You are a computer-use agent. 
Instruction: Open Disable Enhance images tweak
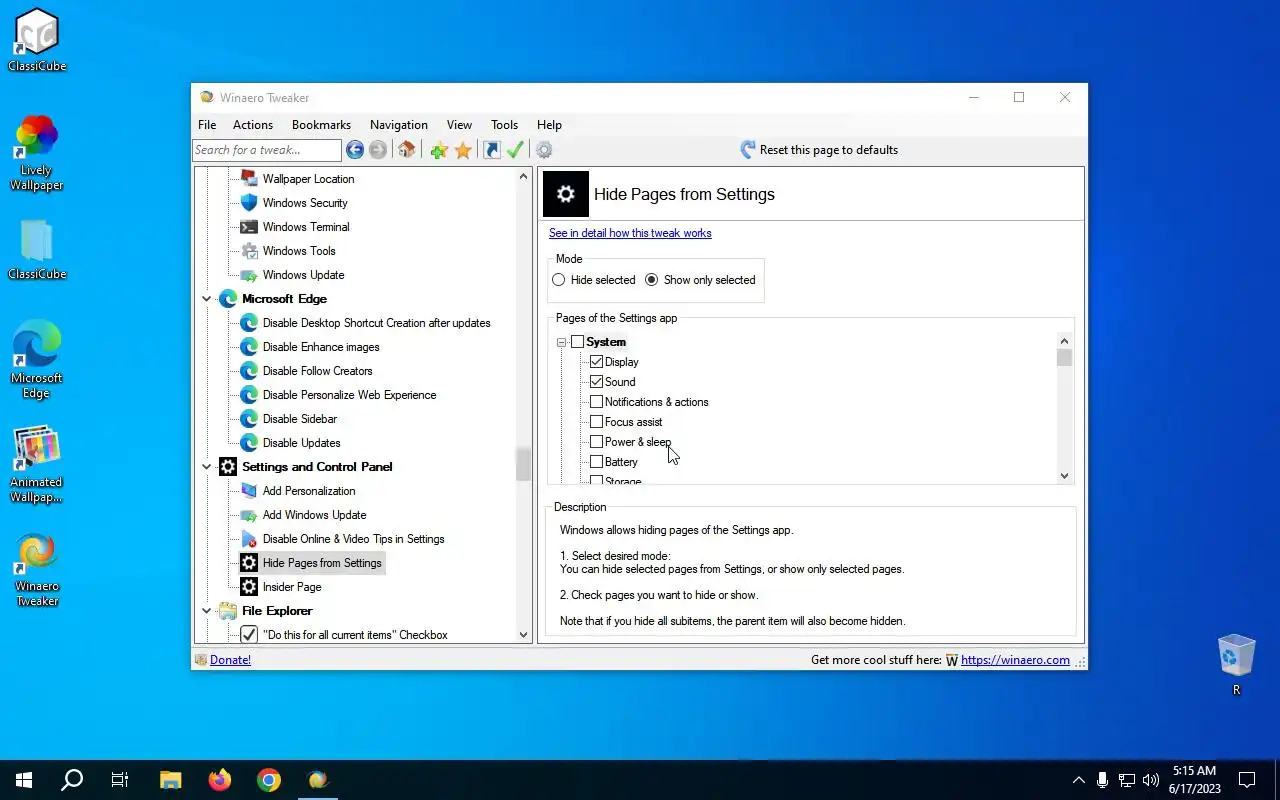[321, 347]
